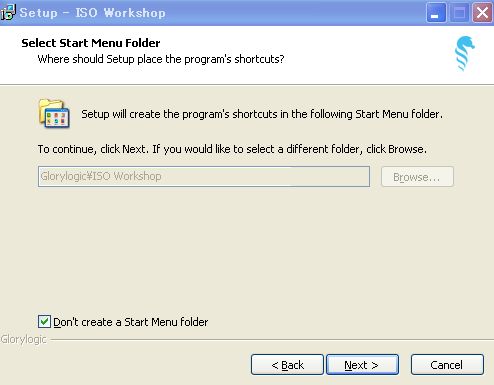494x385 pixels.
Task: Click the Glorylogic\ISO Workshop folder field
Action: 204,176
